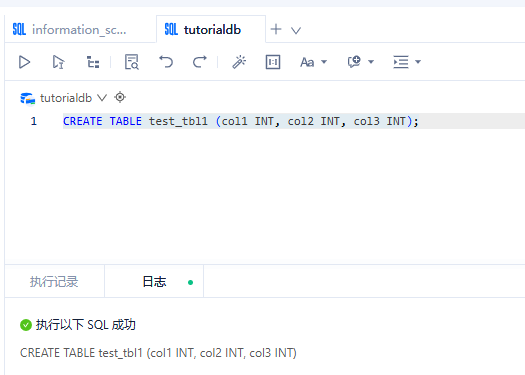Switch to the information_sc... SQL tab
525x375 pixels.
click(x=80, y=29)
